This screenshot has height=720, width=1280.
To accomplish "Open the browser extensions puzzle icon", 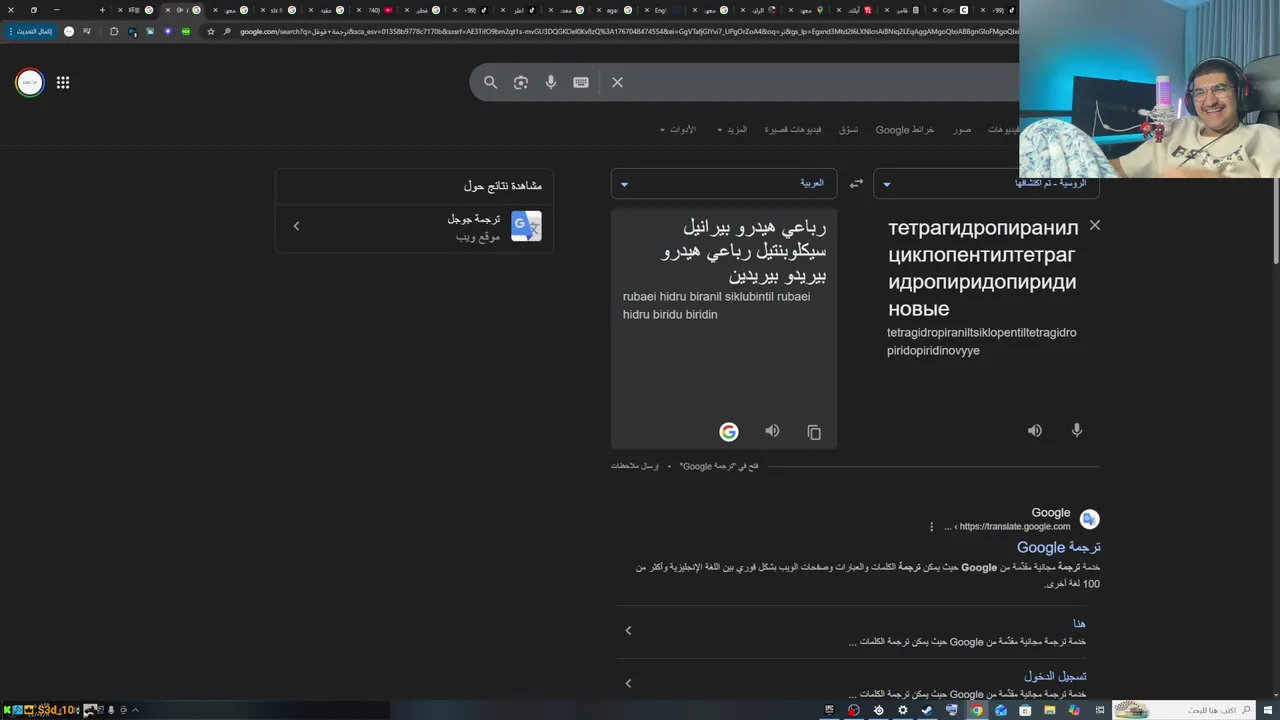I will (114, 32).
